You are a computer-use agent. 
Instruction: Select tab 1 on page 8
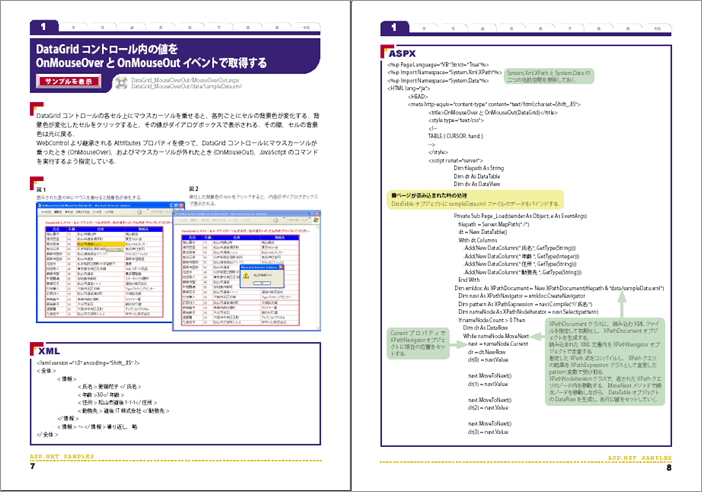pos(394,27)
